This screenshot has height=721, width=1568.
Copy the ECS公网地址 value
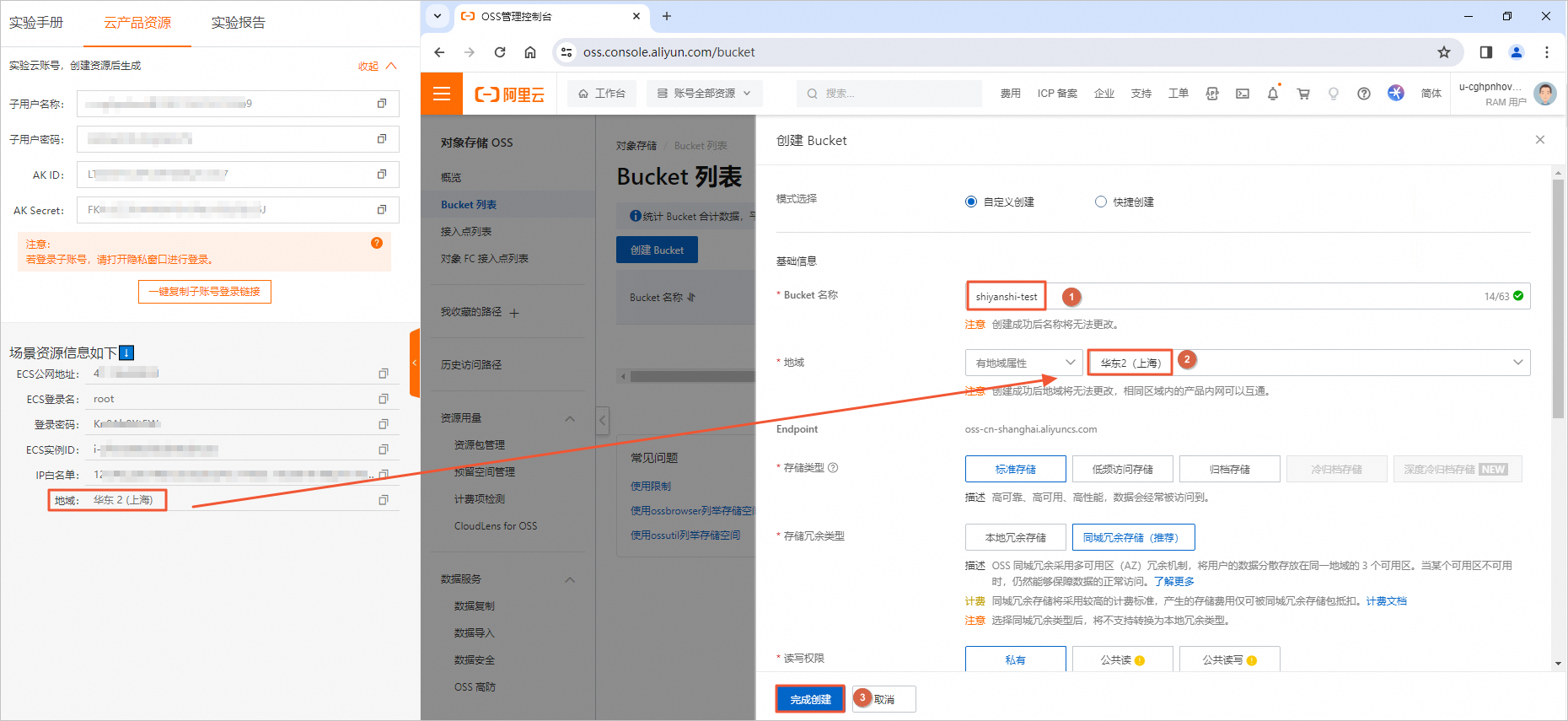point(384,374)
